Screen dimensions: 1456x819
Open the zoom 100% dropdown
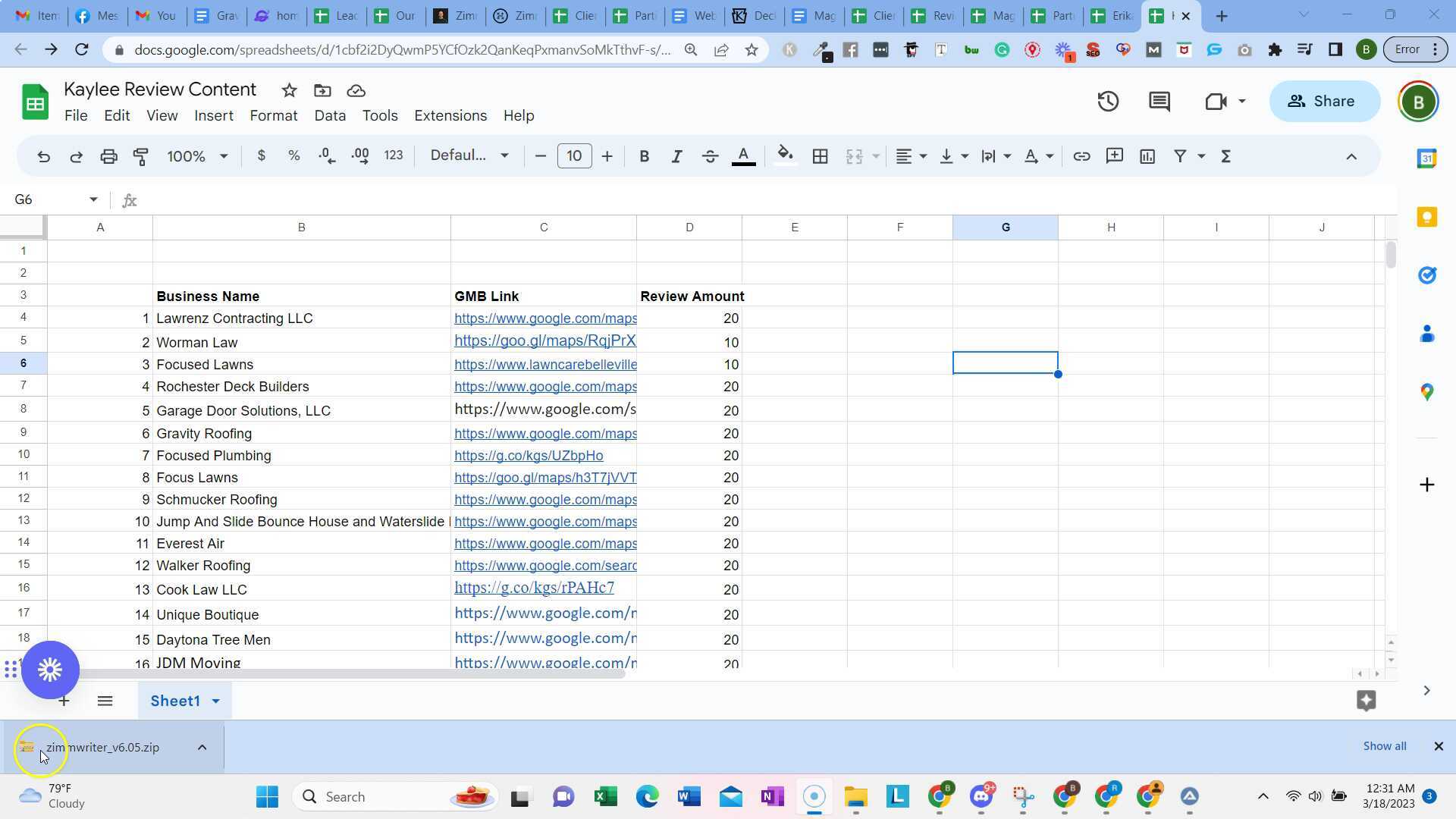coord(197,157)
